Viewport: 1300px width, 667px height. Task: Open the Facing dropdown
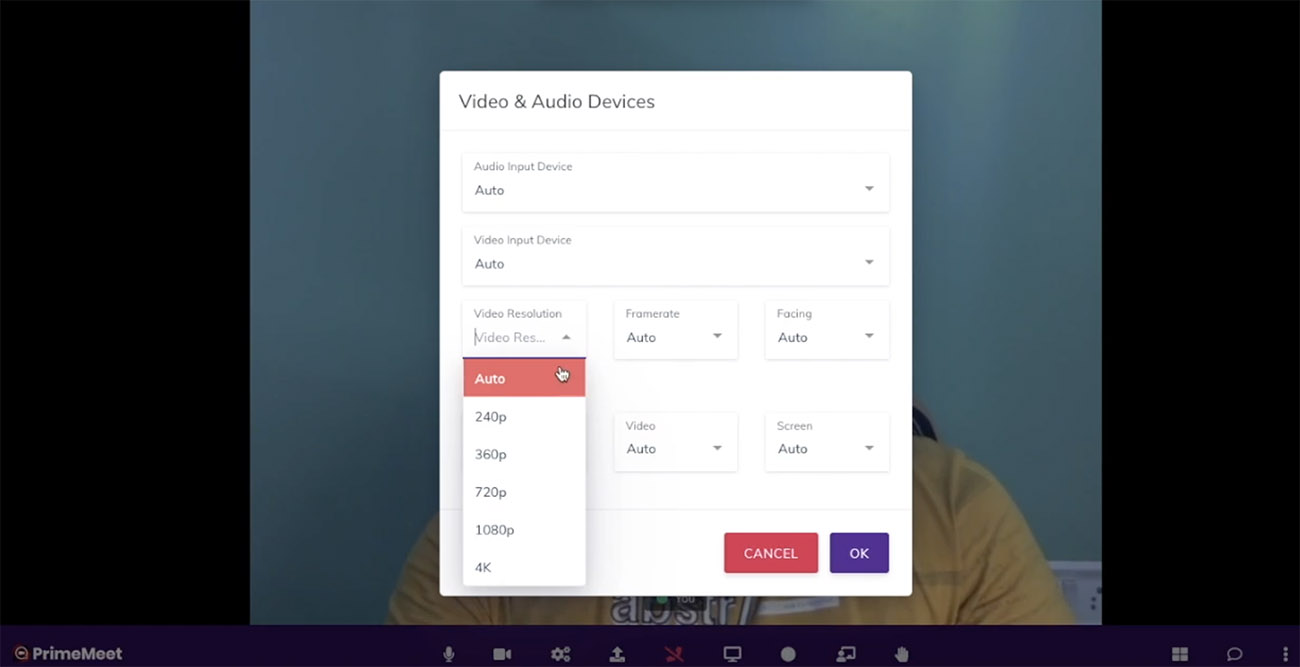[x=827, y=329]
